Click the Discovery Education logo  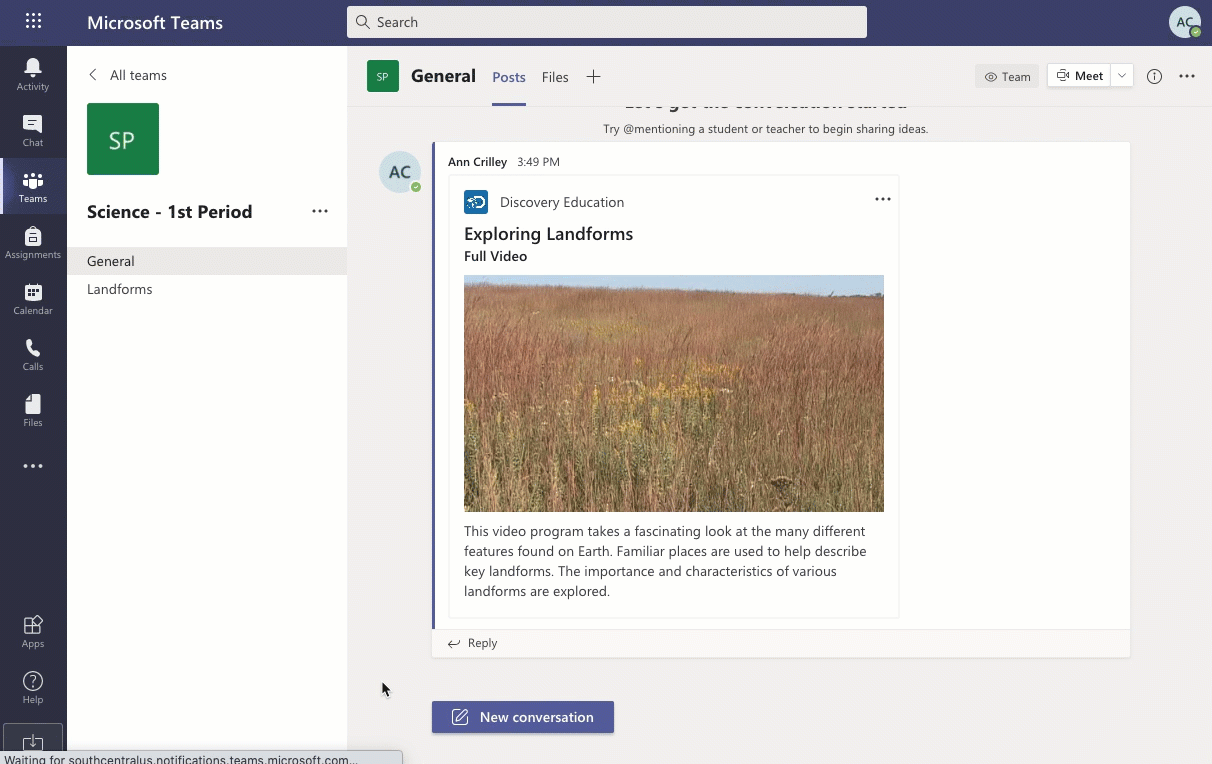click(476, 202)
